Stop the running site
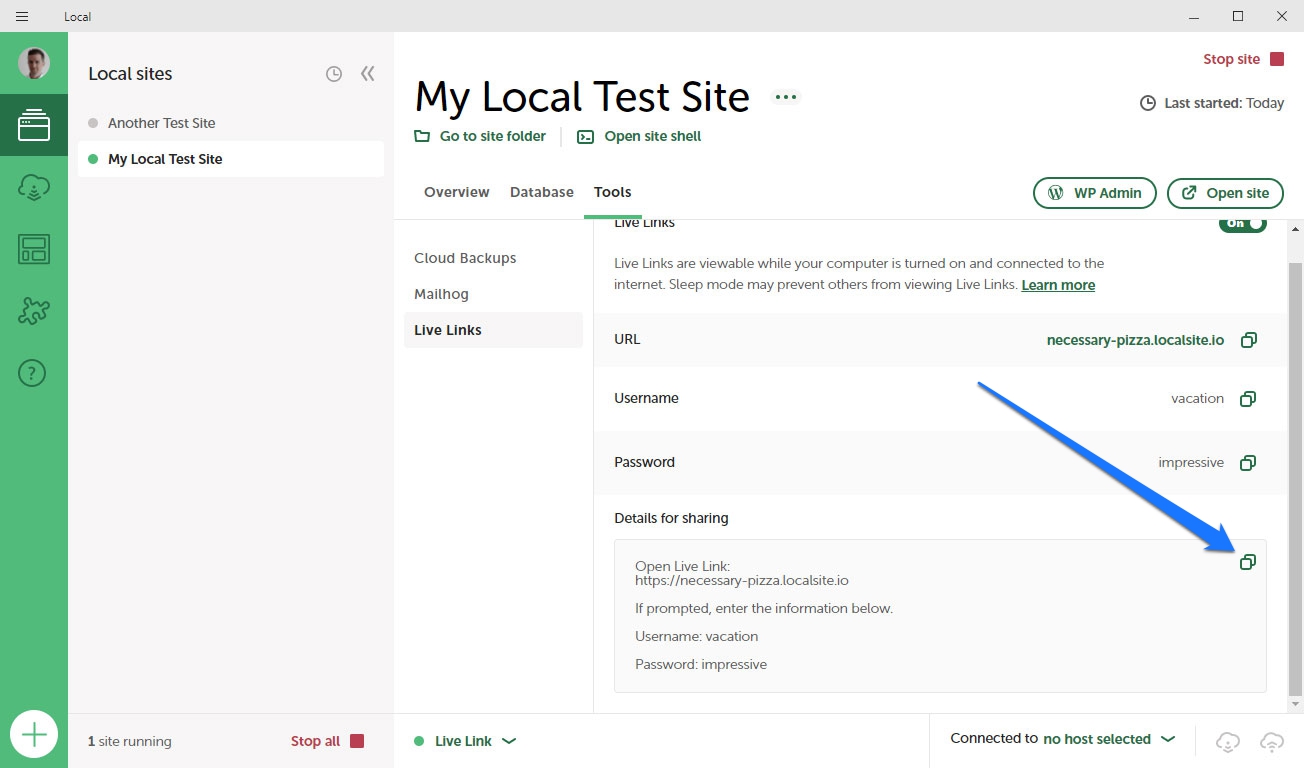Image resolution: width=1304 pixels, height=768 pixels. tap(1243, 59)
